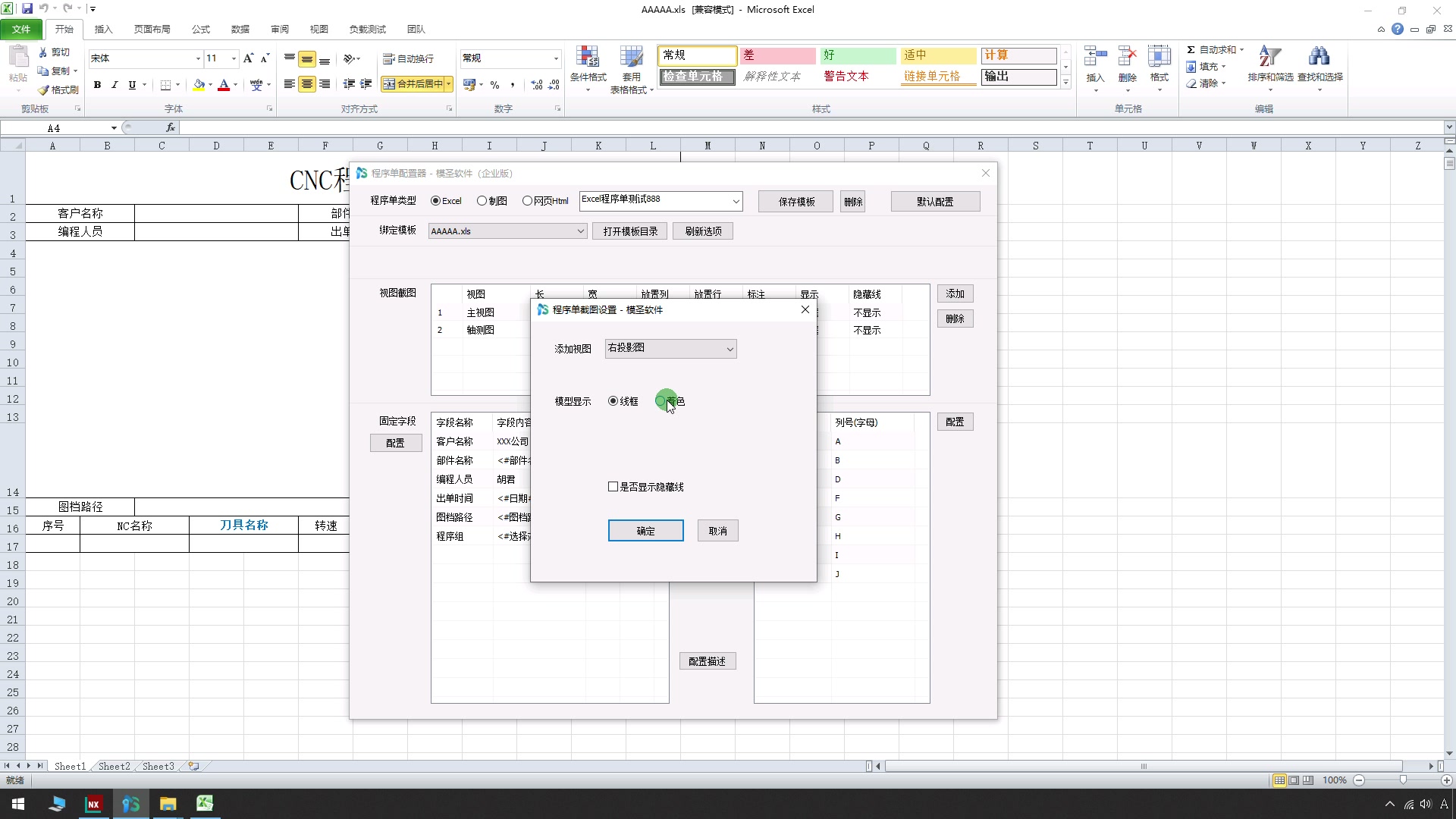1456x819 pixels.
Task: Toggle bold formatting
Action: pyautogui.click(x=97, y=85)
